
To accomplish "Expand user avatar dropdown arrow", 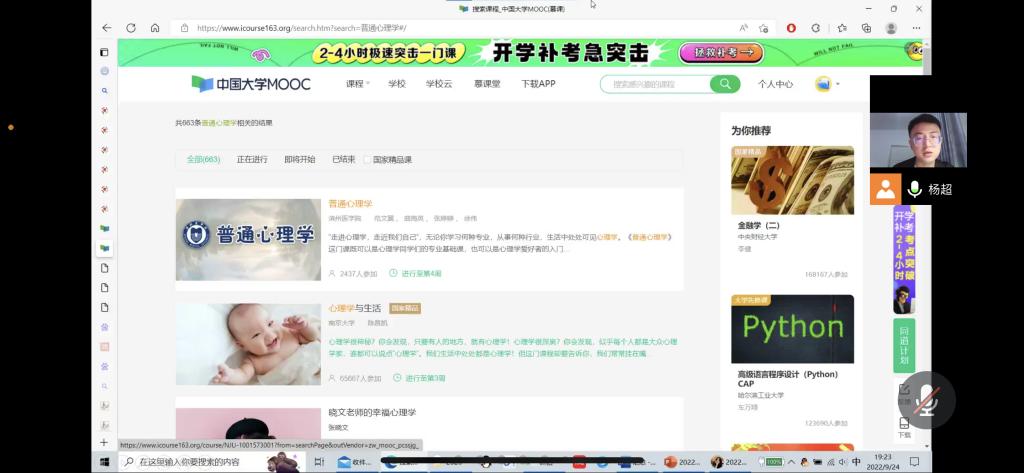I will pyautogui.click(x=838, y=84).
